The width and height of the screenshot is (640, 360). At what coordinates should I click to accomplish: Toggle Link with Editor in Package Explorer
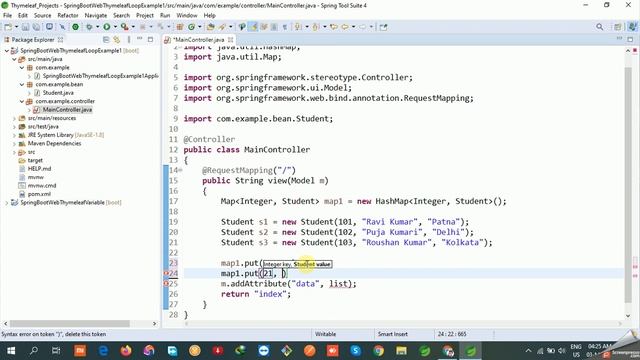pos(117,40)
